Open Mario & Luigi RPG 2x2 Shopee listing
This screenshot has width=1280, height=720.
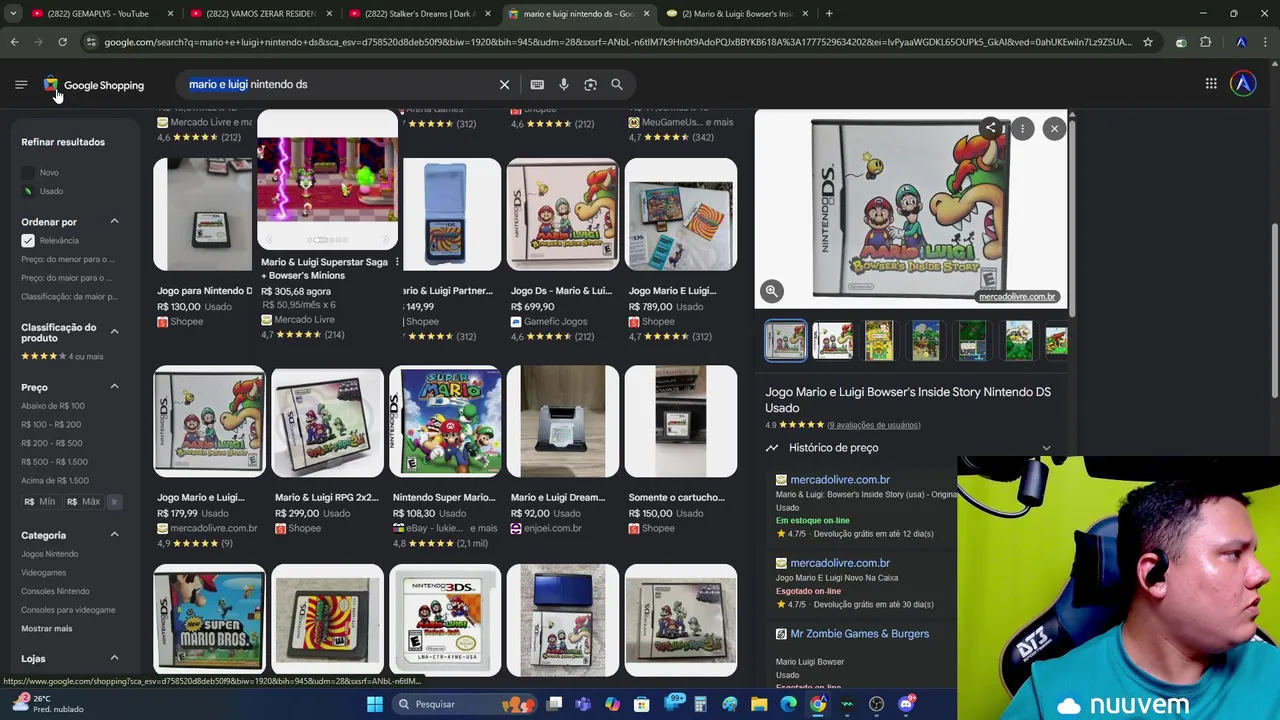coord(327,452)
